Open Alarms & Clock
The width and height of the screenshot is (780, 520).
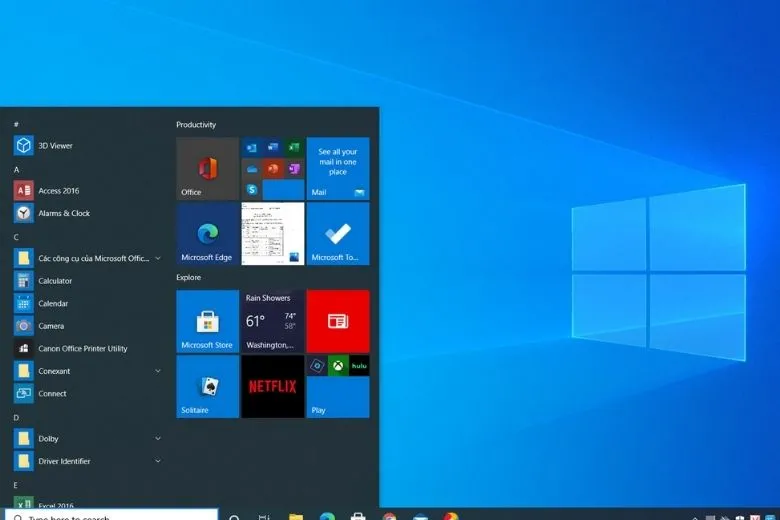pyautogui.click(x=64, y=213)
